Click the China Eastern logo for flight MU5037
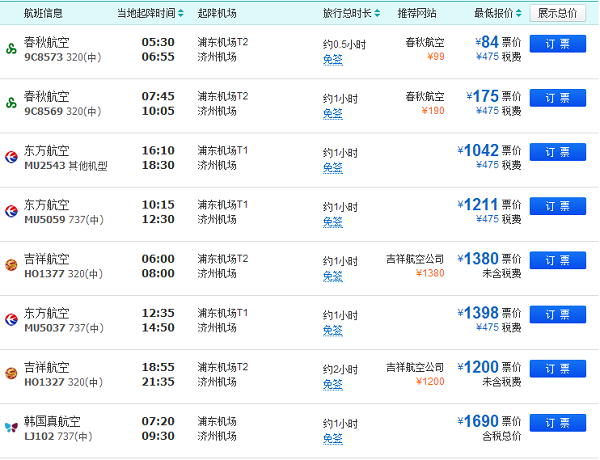Screen dimensions: 600x460 [x=11, y=318]
